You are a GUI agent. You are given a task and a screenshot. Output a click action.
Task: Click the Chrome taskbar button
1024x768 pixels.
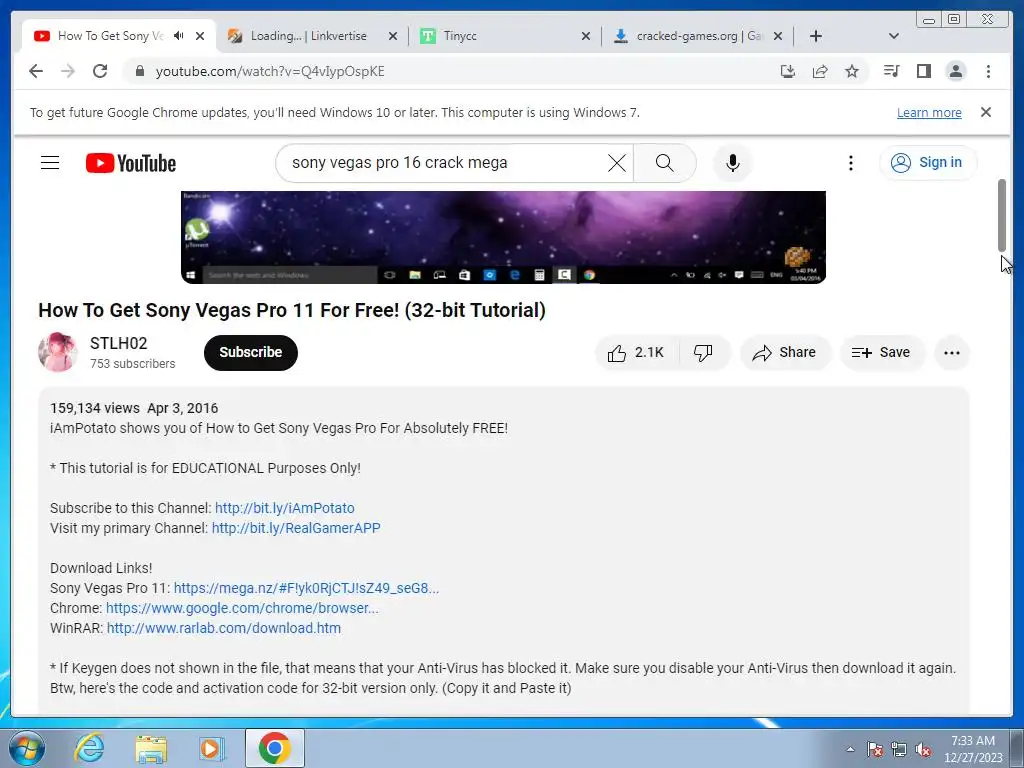274,748
